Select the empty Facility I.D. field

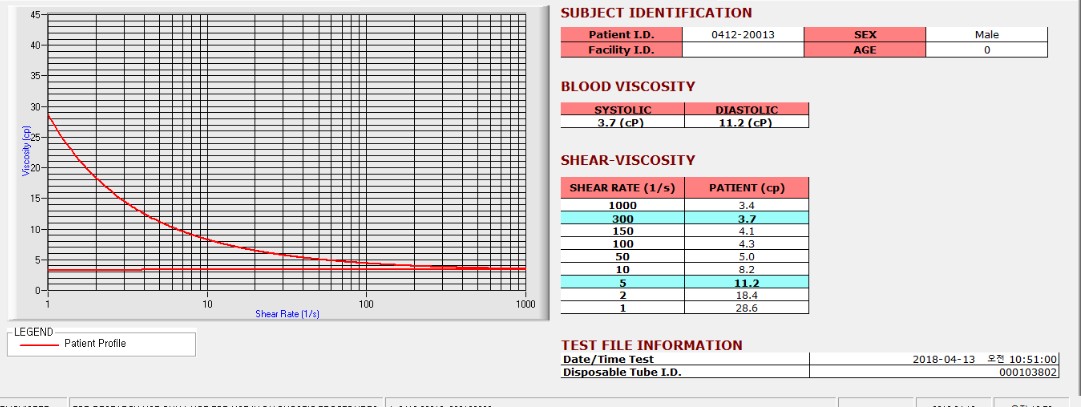click(742, 50)
